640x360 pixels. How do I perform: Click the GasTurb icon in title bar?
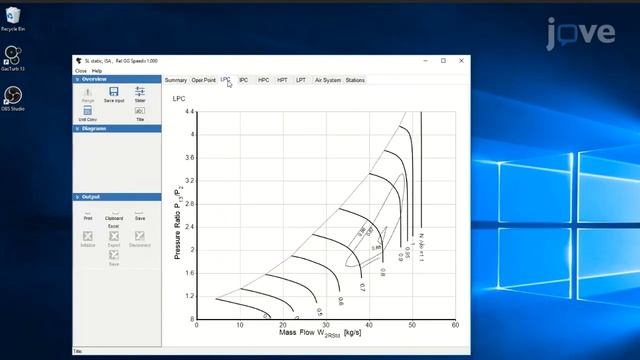[79, 61]
